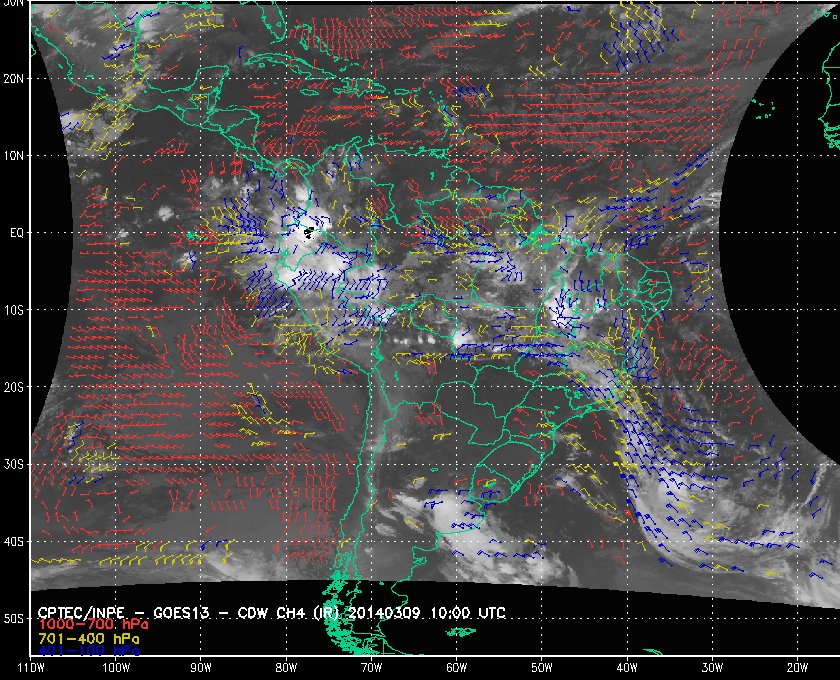Click the 40S latitude label
This screenshot has width=840, height=680.
coord(13,541)
